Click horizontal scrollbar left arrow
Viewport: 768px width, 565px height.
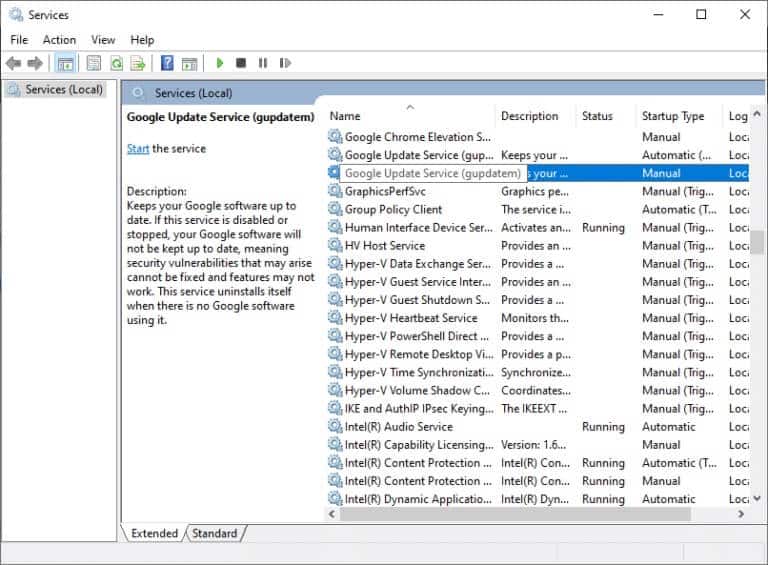pyautogui.click(x=332, y=514)
